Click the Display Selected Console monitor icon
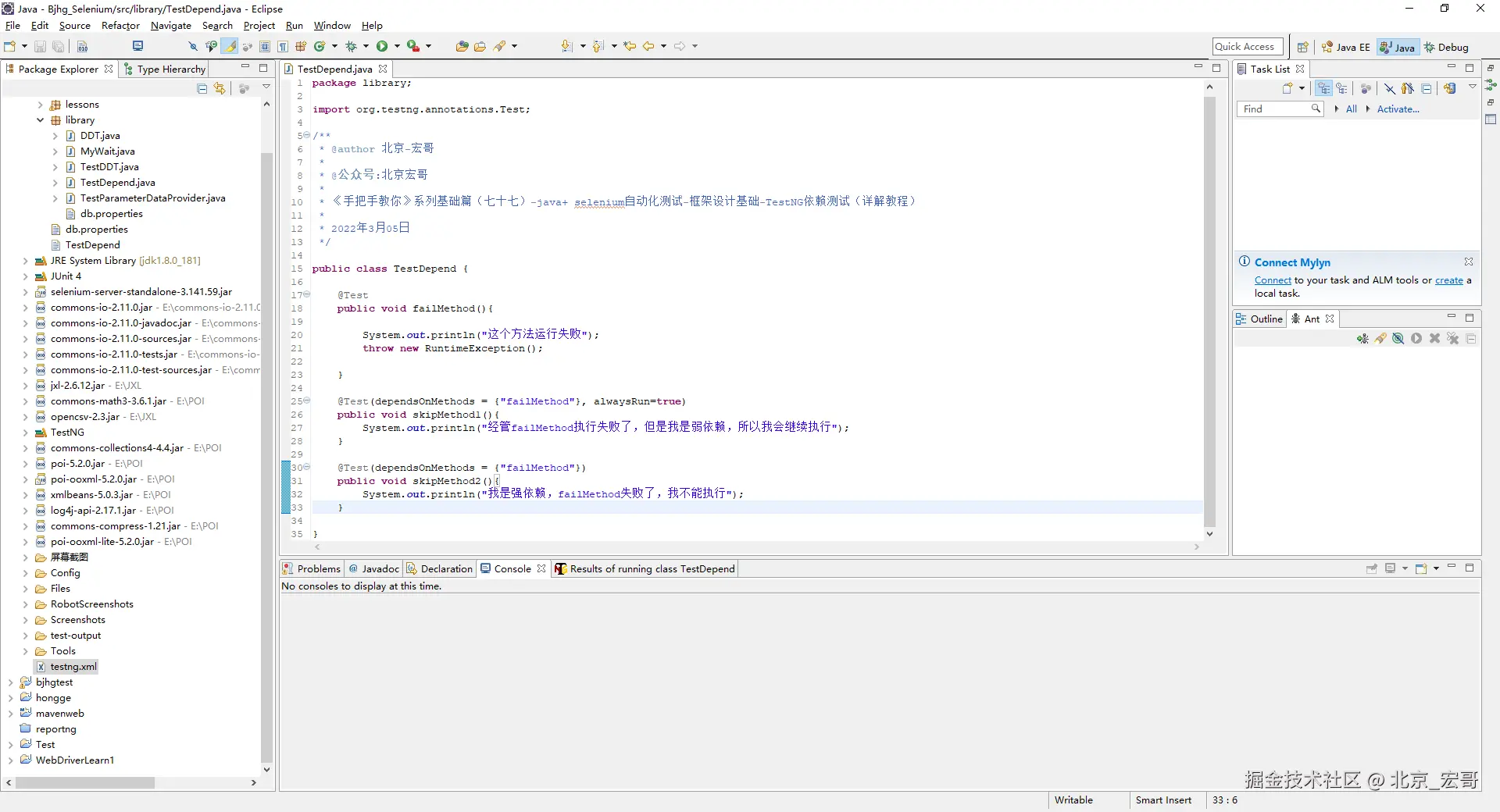Screen dimensions: 1500x812 point(1391,568)
